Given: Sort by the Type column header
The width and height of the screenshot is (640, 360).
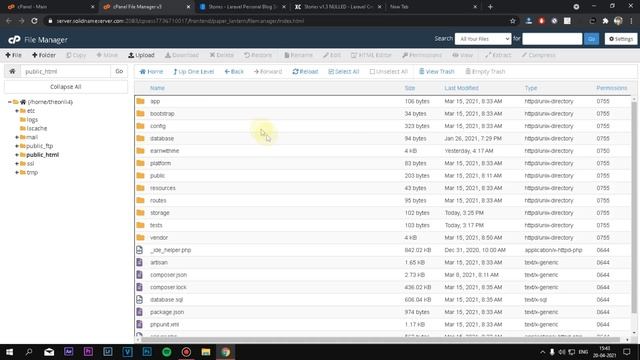Looking at the screenshot, I should click(x=531, y=88).
